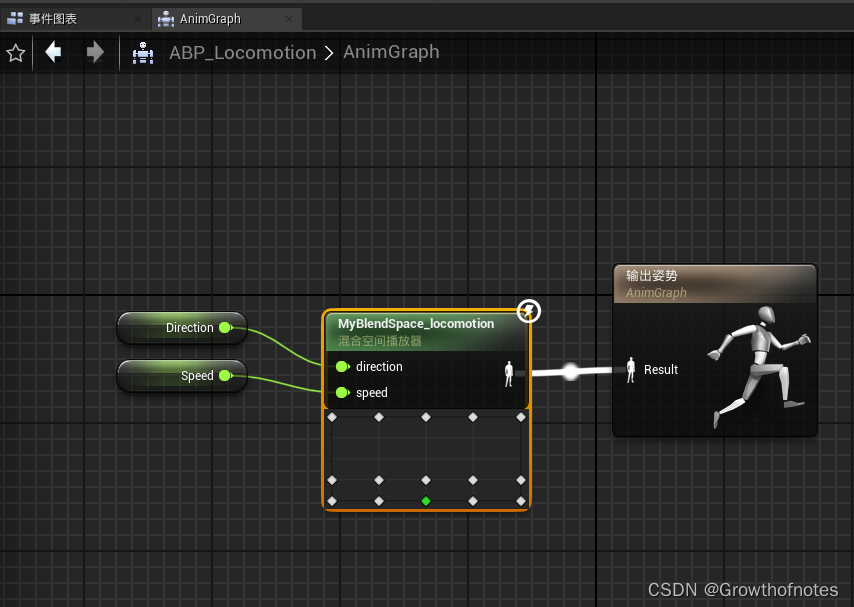
Task: Click the AnimGraph breadcrumb label
Action: point(391,52)
